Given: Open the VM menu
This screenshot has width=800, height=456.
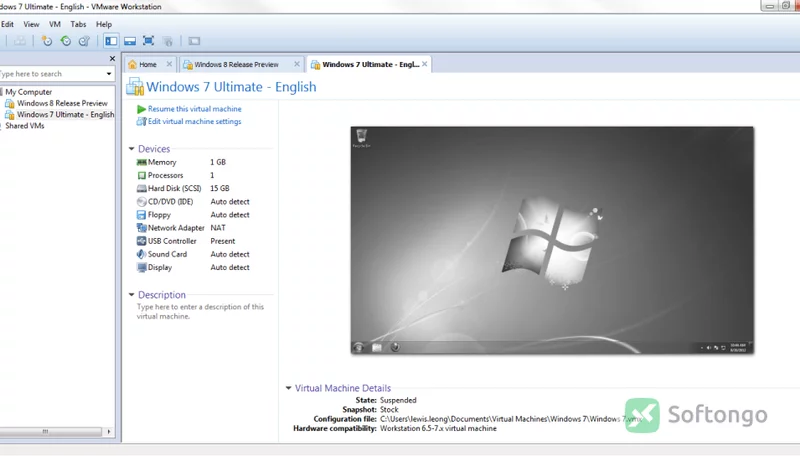Looking at the screenshot, I should 55,24.
